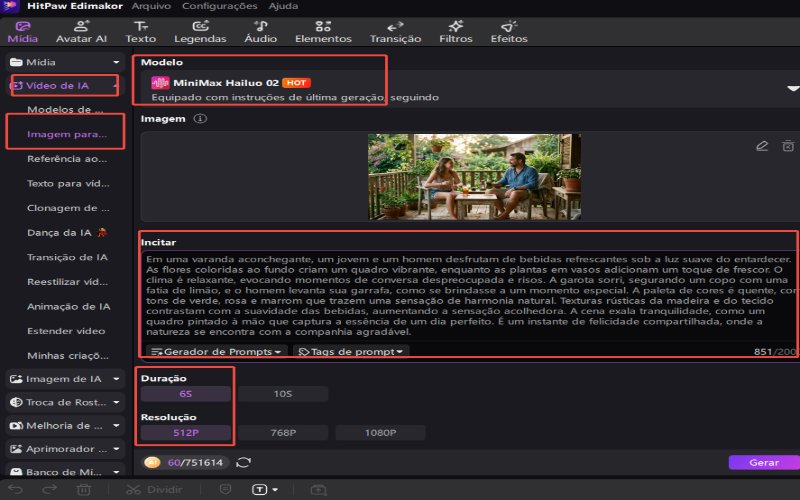Screen dimensions: 800x500
Task: Click the Gerar button
Action: (764, 462)
